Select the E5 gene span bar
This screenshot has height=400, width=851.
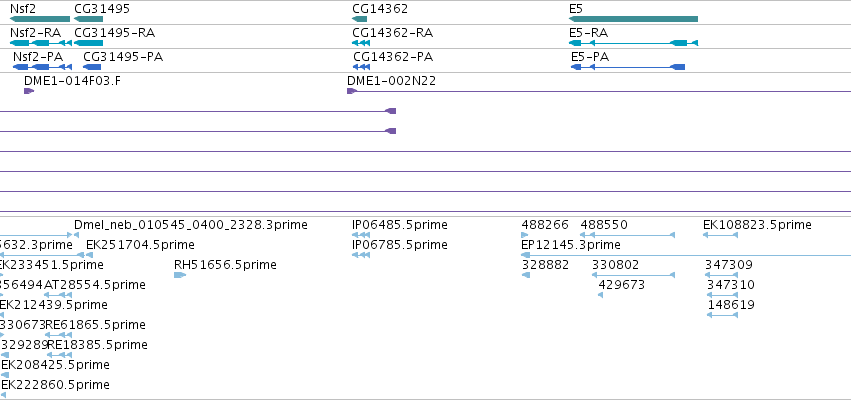(633, 19)
